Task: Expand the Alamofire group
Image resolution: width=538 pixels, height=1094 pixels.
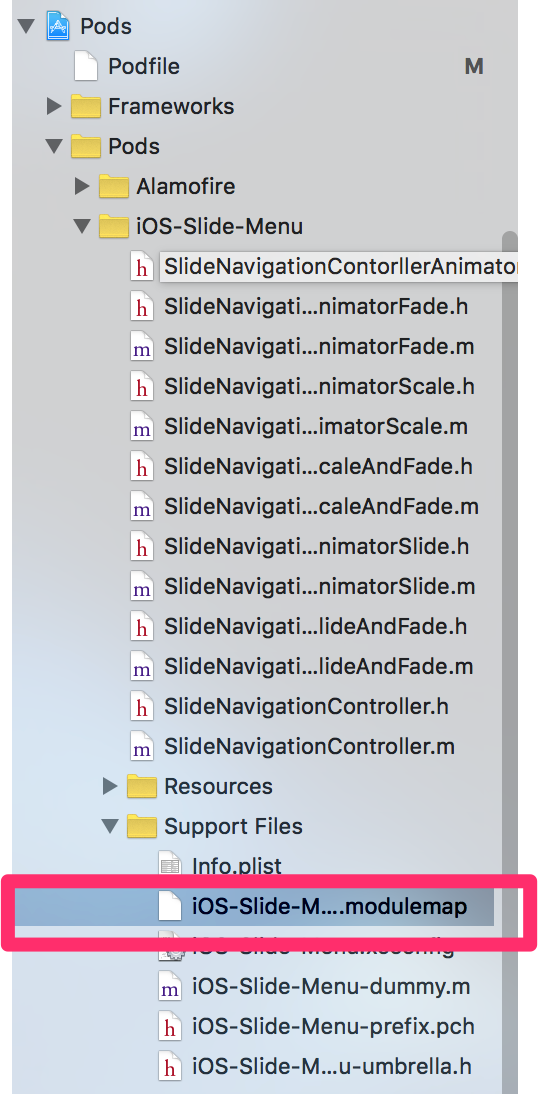Action: [82, 186]
